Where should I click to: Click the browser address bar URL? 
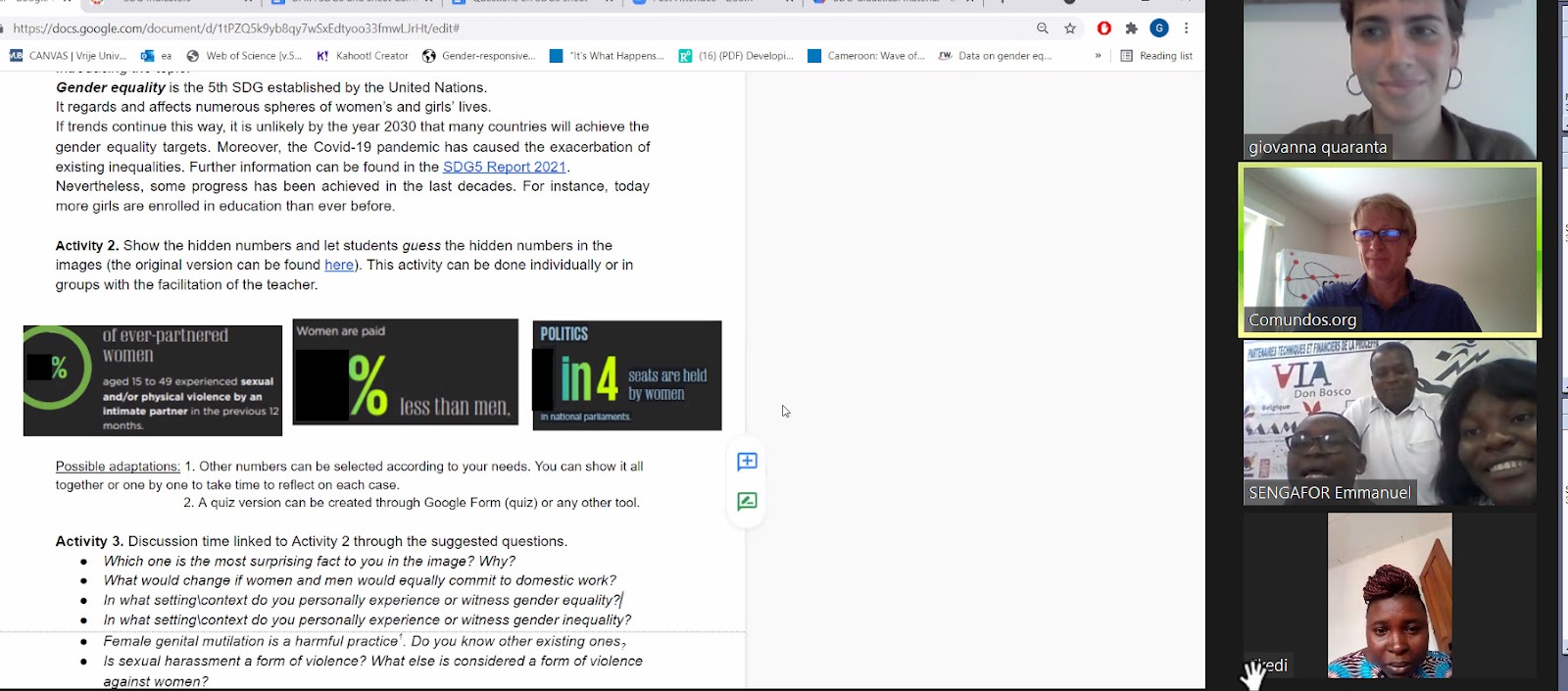[x=236, y=28]
